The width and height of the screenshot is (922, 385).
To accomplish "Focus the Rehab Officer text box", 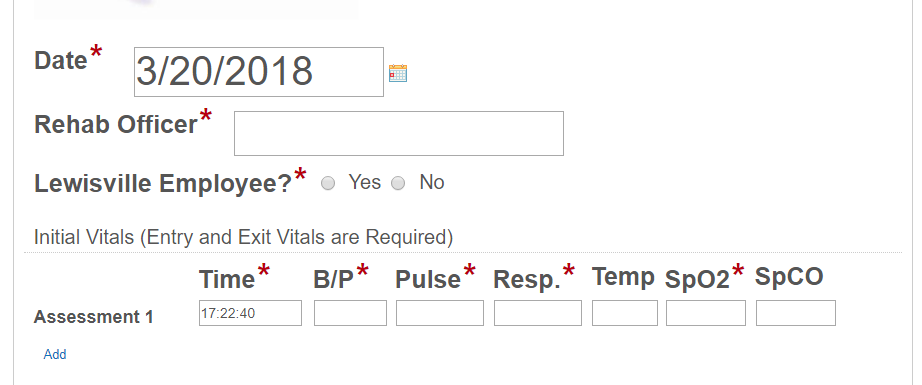I will coord(399,133).
